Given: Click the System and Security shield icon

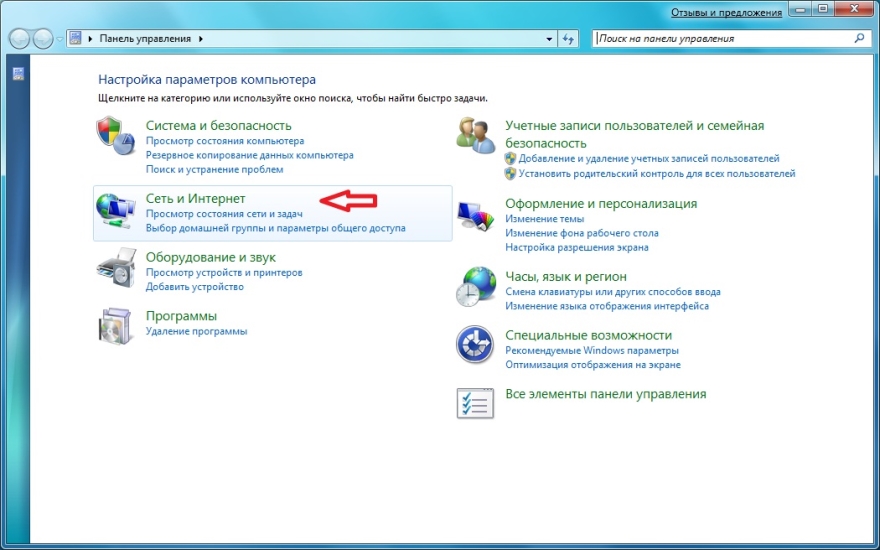Looking at the screenshot, I should (114, 136).
